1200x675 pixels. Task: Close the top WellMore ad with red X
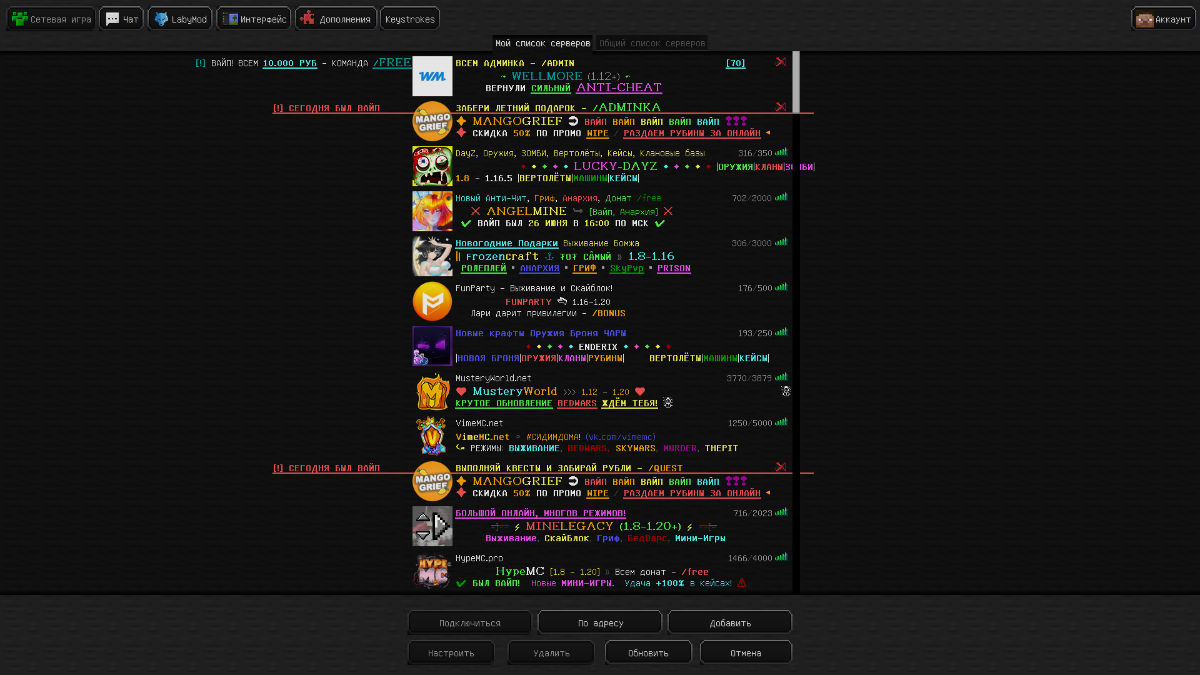[781, 62]
